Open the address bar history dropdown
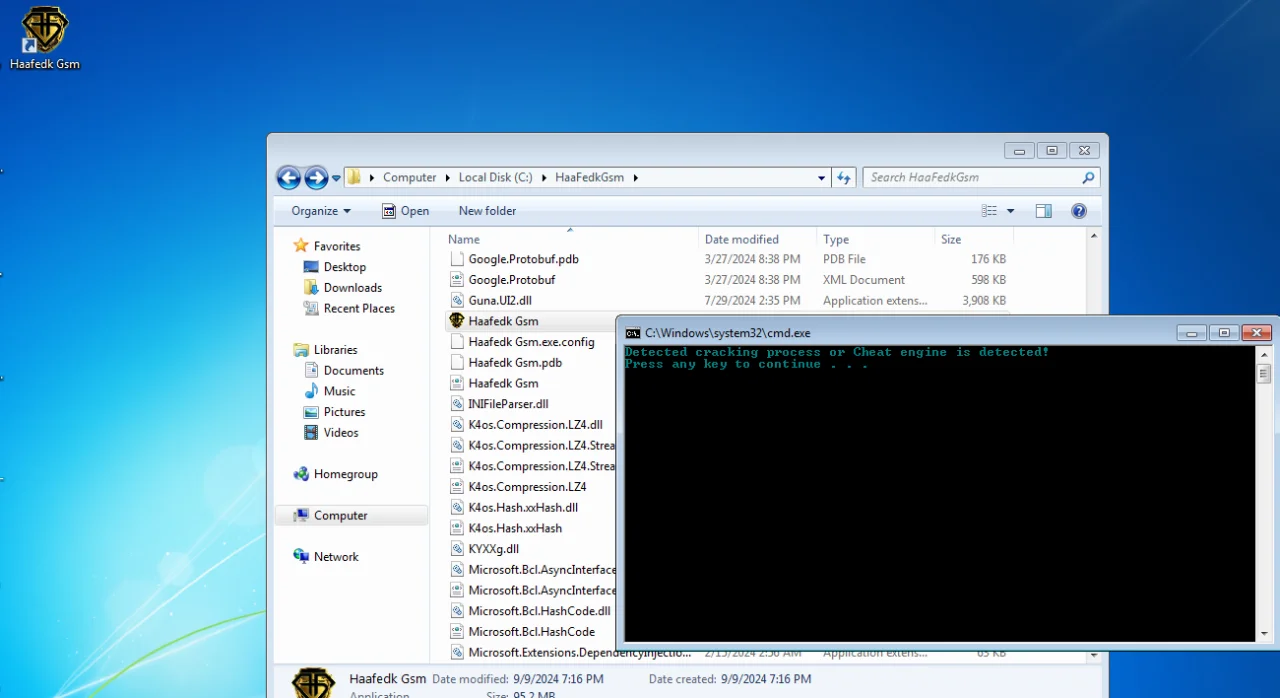1280x698 pixels. (x=821, y=178)
